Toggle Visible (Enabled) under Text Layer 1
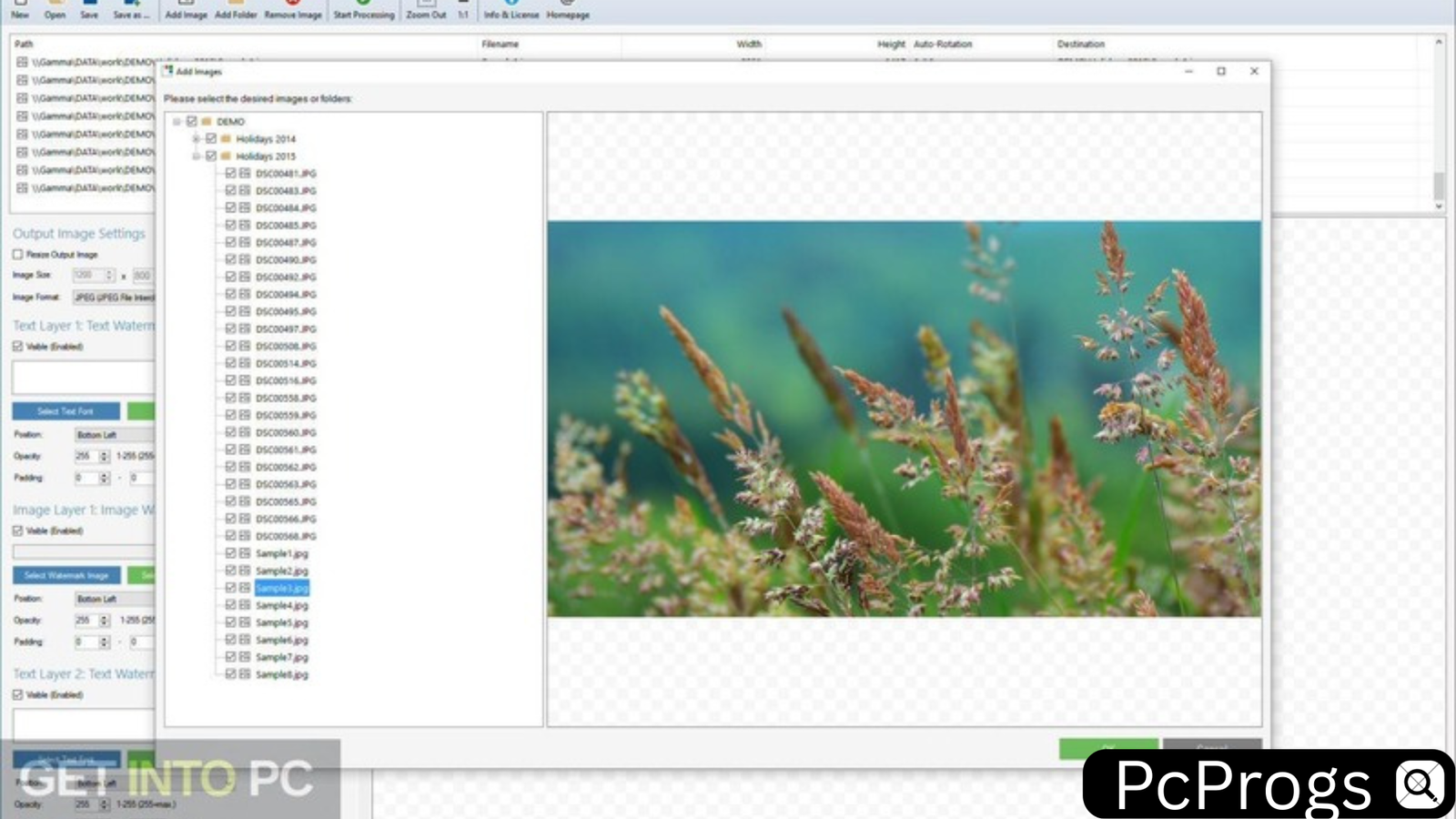The width and height of the screenshot is (1456, 819). (17, 347)
